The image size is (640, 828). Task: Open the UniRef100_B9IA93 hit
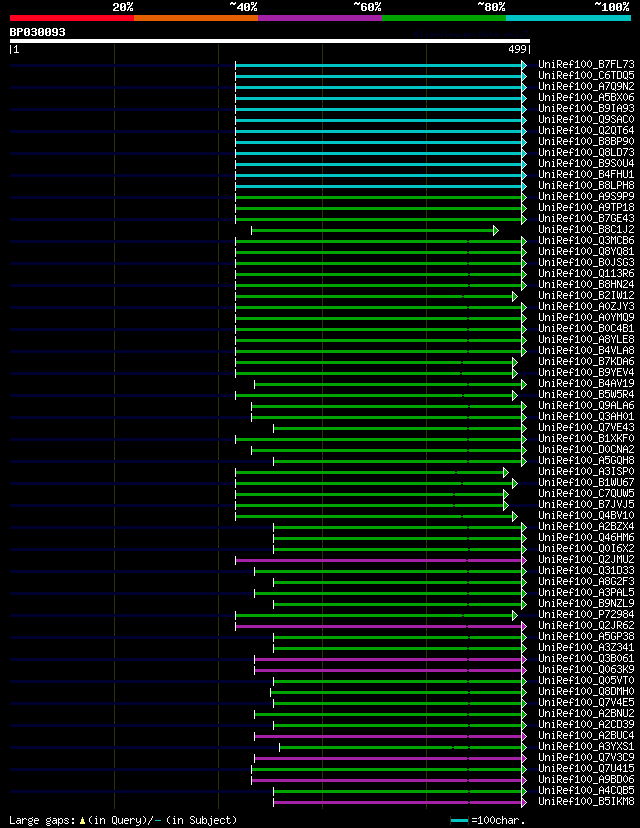tap(586, 109)
